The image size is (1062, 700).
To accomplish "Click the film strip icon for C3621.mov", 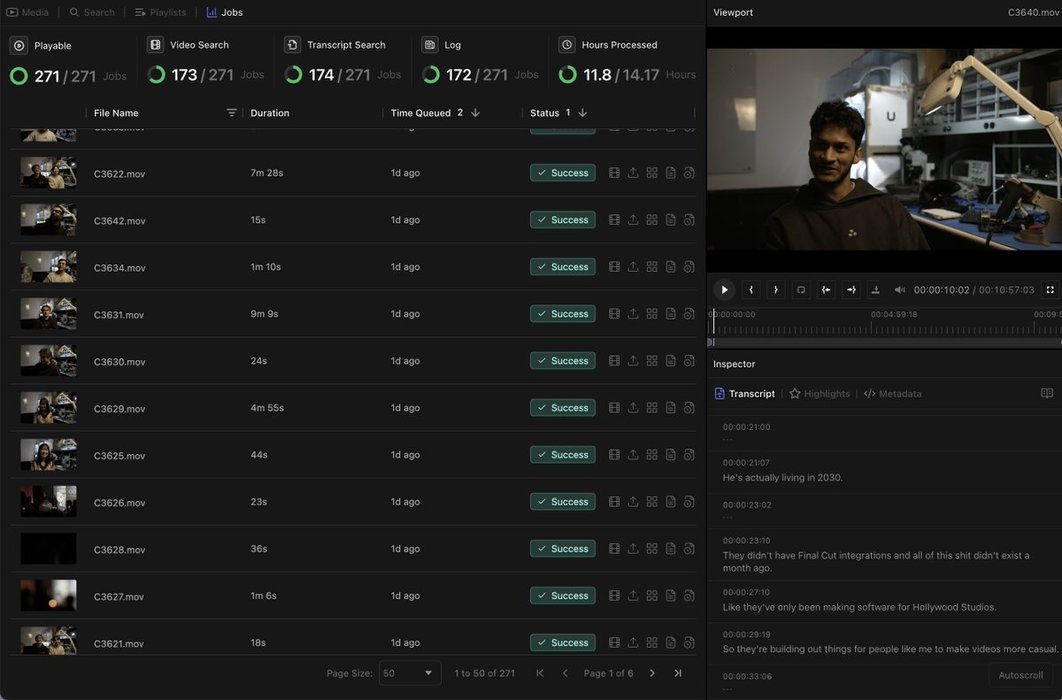I will (x=614, y=642).
